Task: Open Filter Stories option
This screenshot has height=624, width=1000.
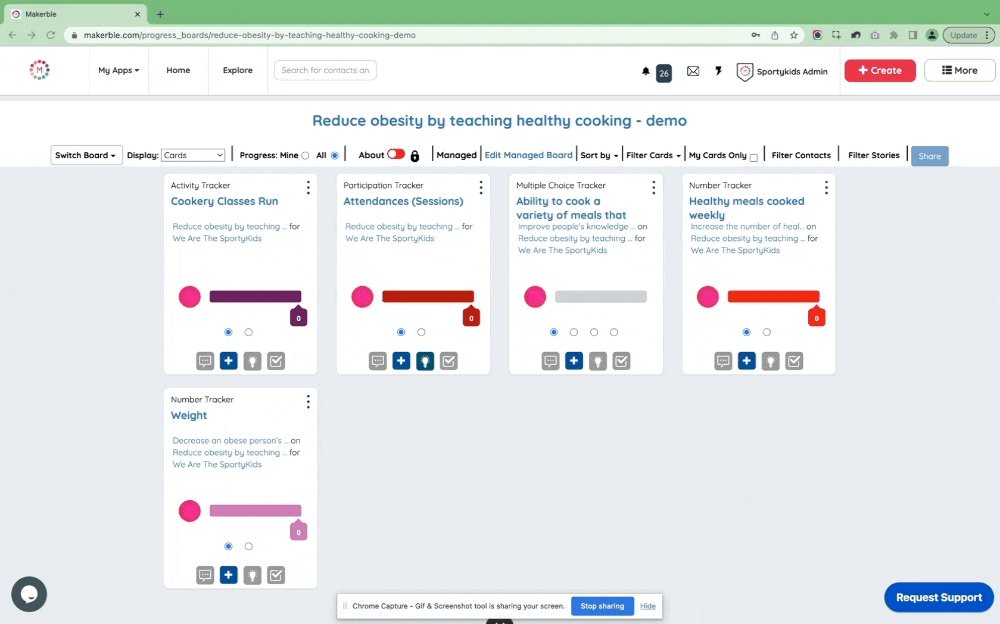Action: 874,155
